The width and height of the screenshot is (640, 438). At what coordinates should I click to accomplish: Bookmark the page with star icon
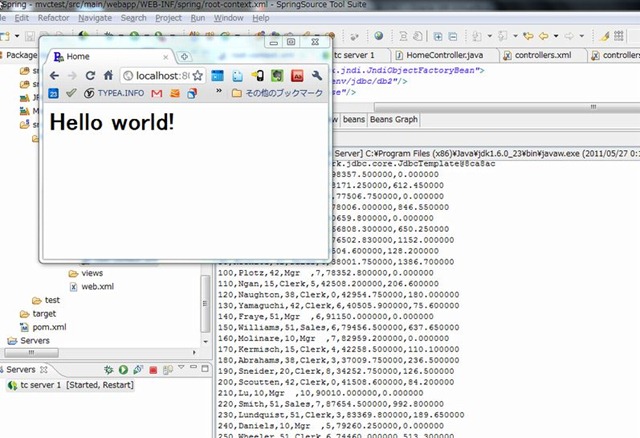pyautogui.click(x=198, y=75)
